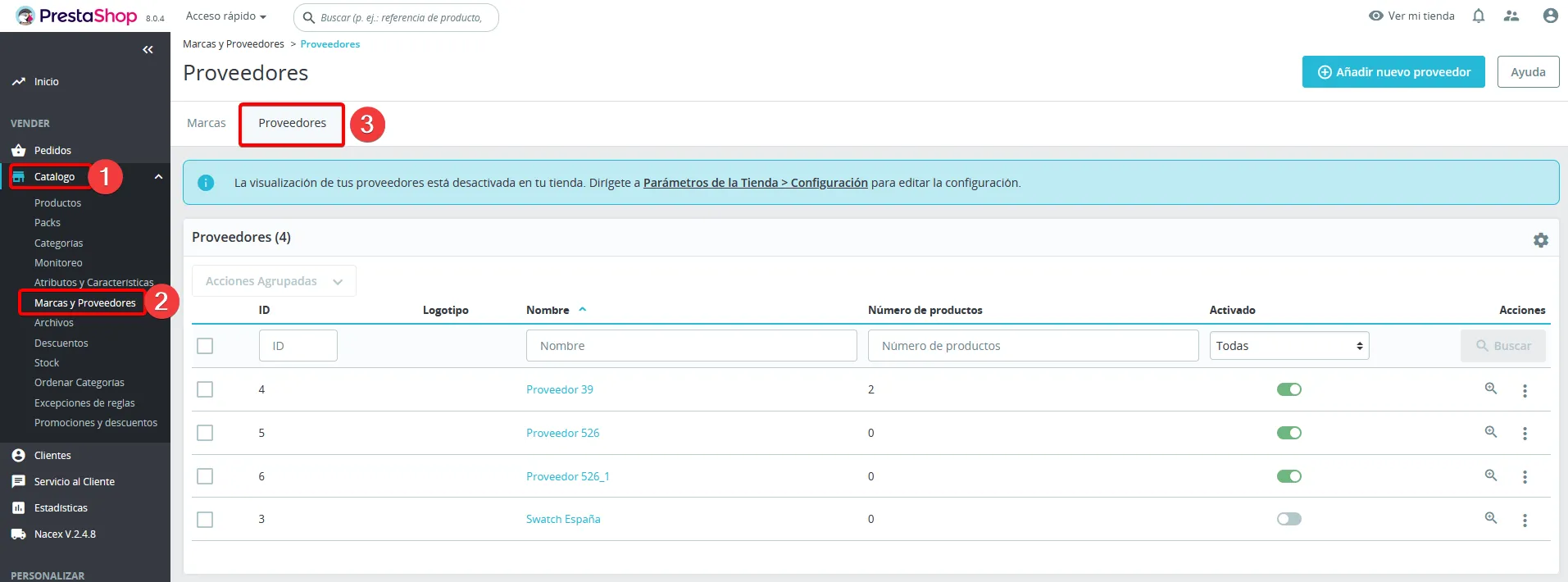
Task: Open the Ayuda help button
Action: pos(1528,72)
